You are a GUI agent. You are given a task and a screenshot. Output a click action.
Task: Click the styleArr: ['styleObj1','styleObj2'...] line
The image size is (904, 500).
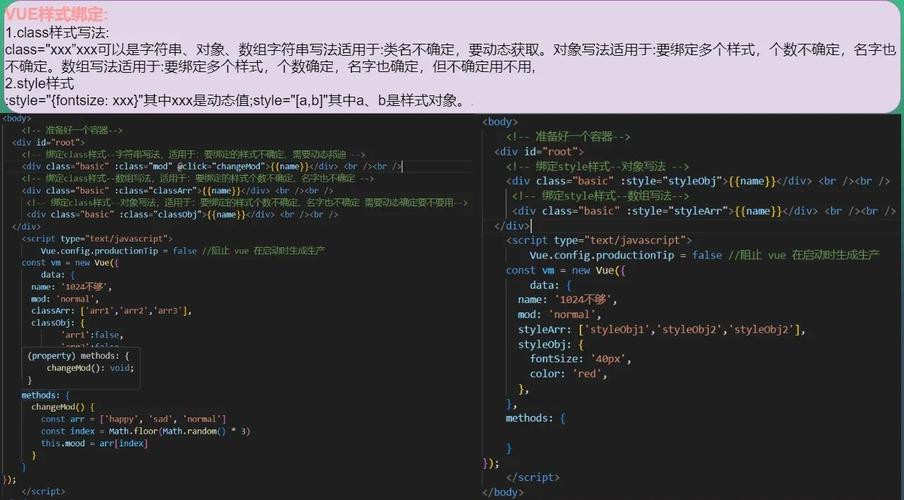click(661, 329)
